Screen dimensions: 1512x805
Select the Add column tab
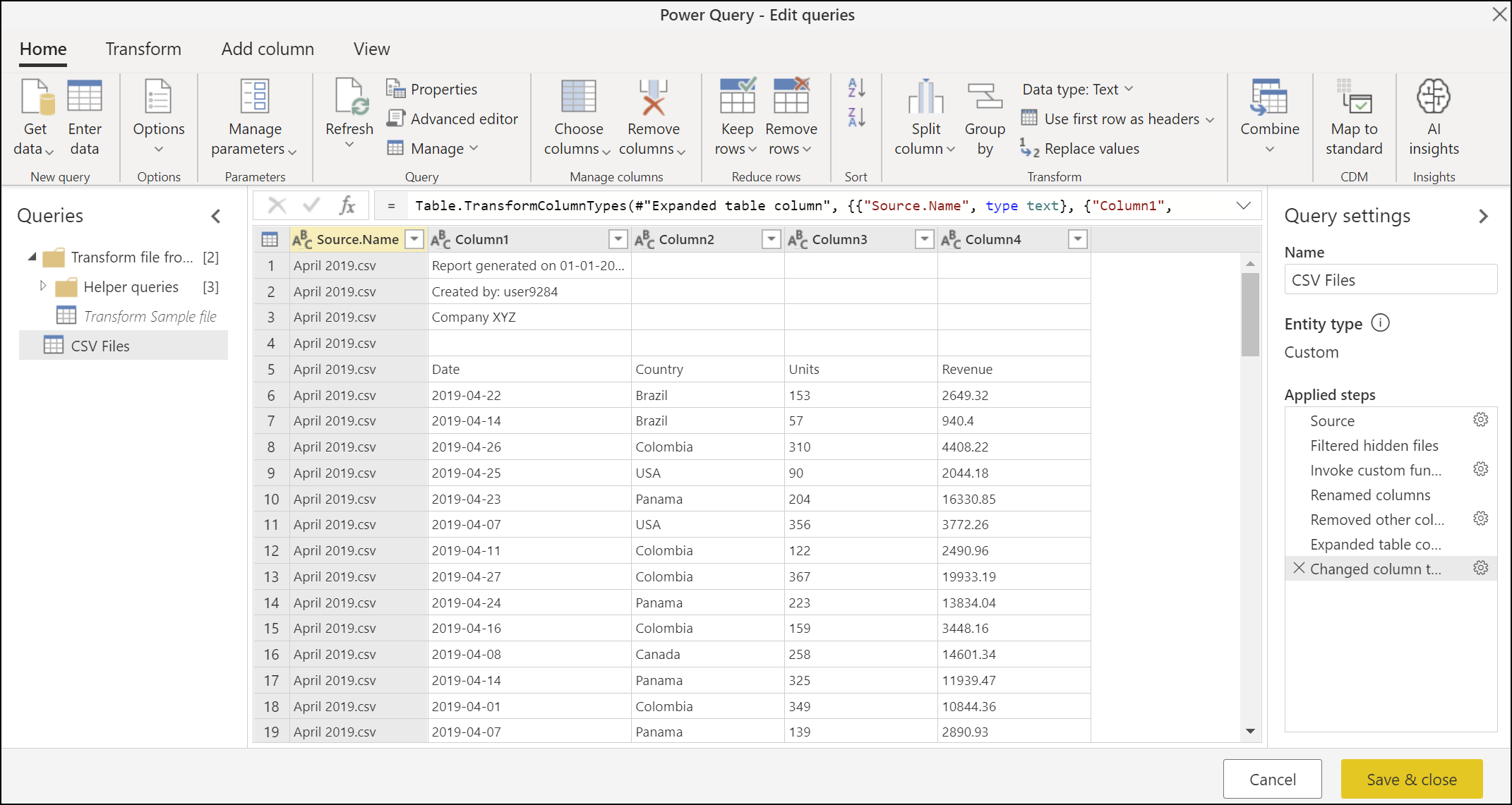click(268, 47)
